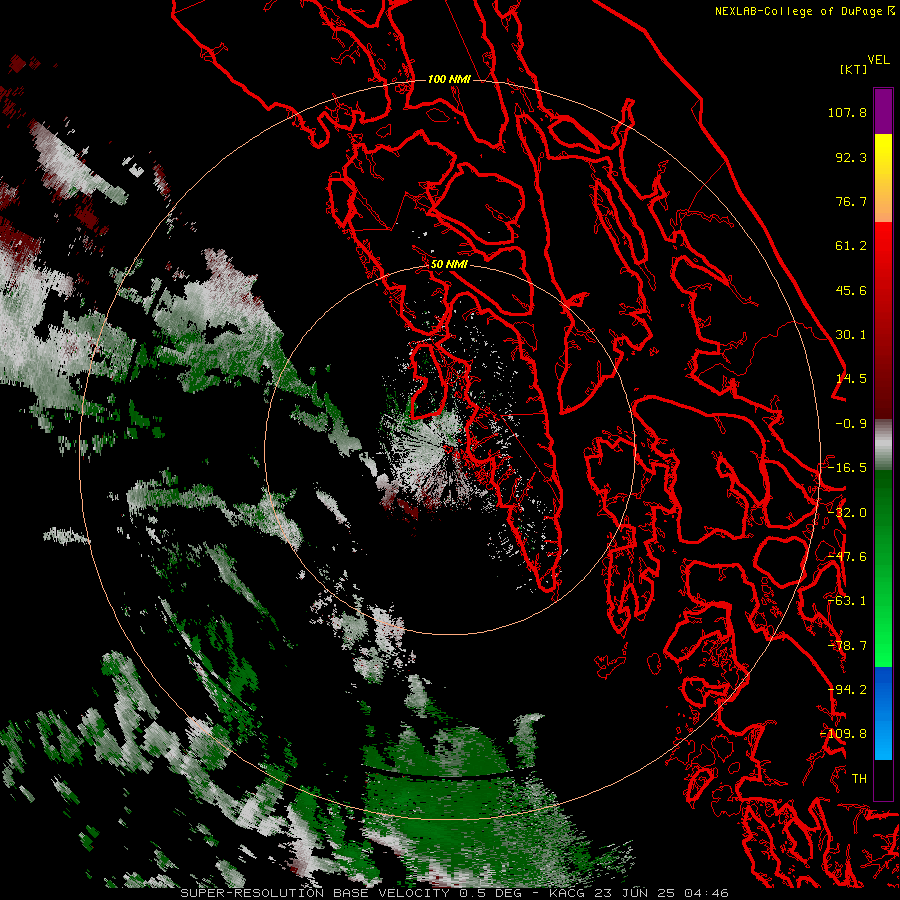This screenshot has height=900, width=900.
Task: Click the 14.5 velocity scale value
Action: (x=851, y=379)
